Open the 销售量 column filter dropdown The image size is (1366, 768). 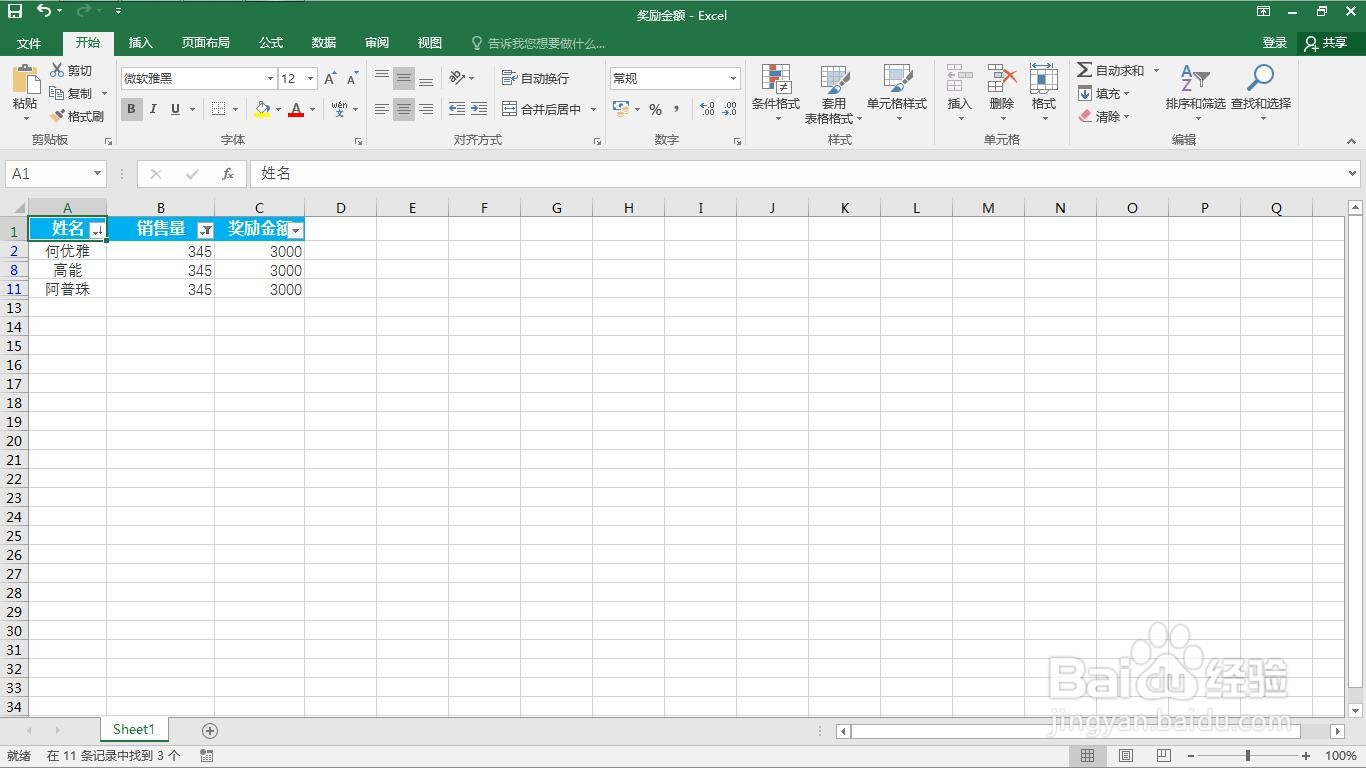click(x=205, y=230)
